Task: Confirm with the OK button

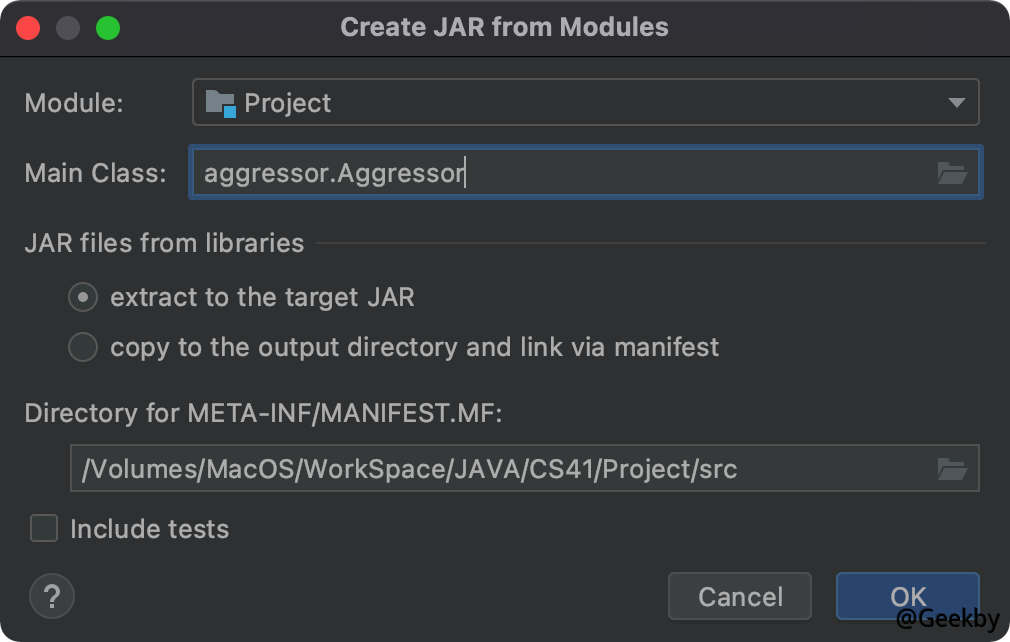Action: point(907,597)
